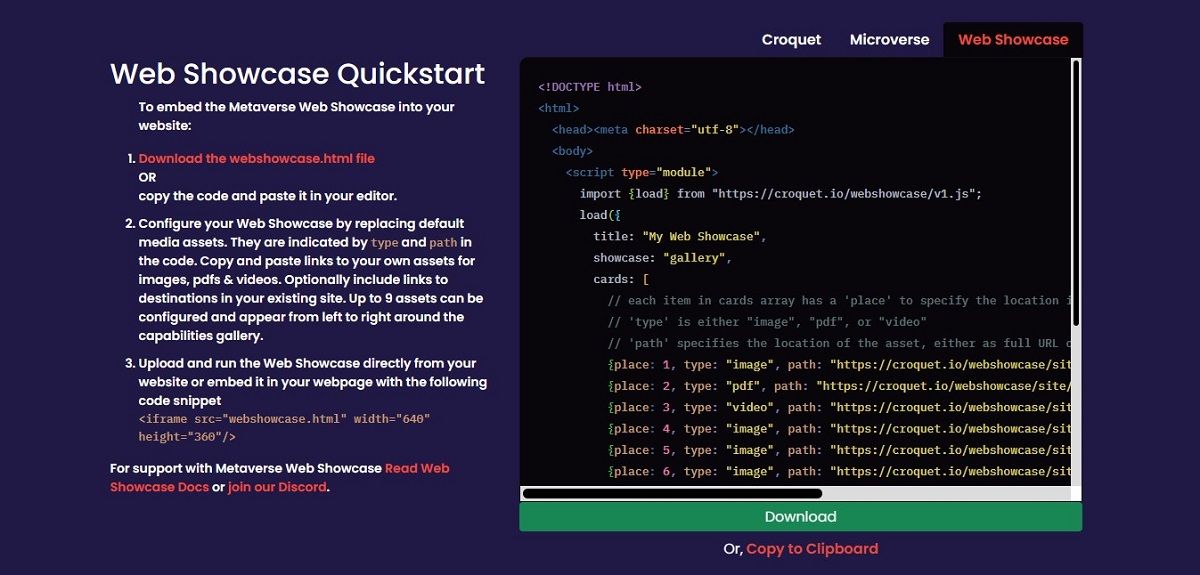Click comment "'type' is either image, pdf"
Screen dimensions: 1200x575
tap(767, 322)
